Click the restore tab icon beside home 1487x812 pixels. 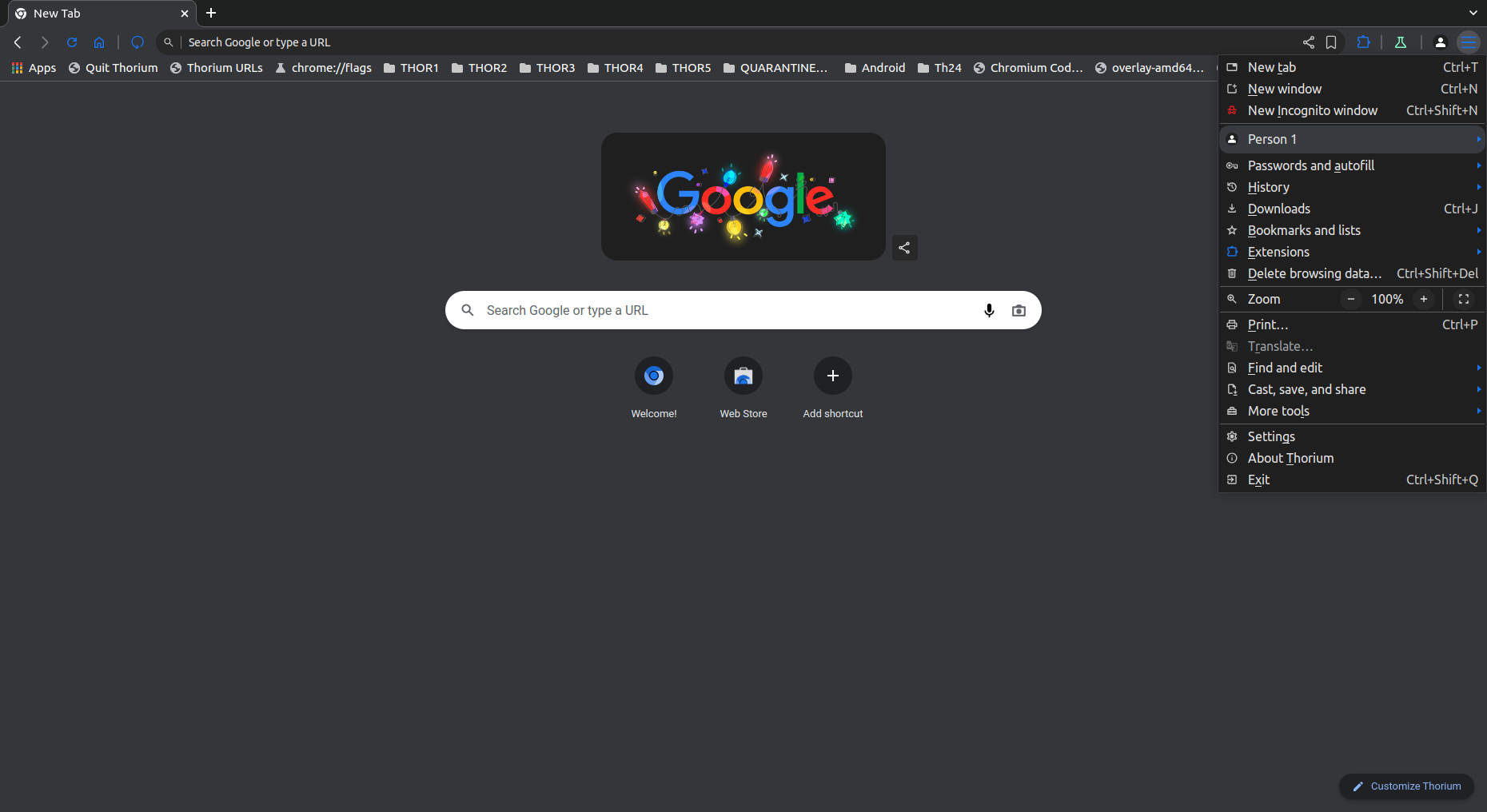pos(138,42)
